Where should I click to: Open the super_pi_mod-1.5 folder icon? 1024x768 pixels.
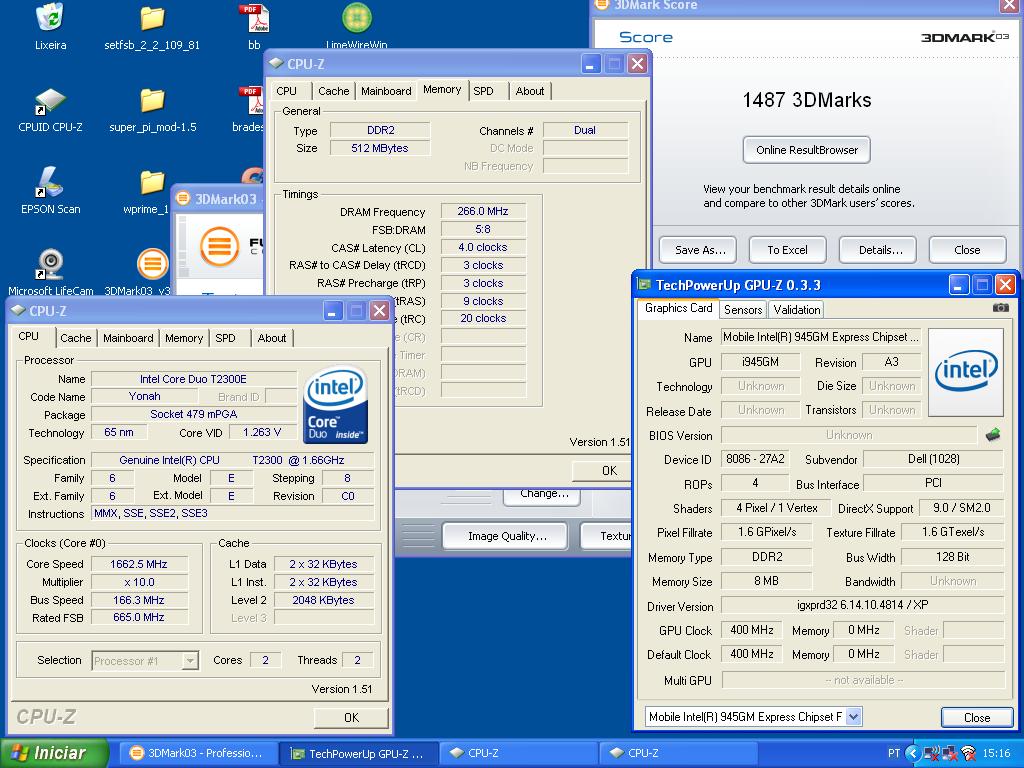tap(152, 101)
